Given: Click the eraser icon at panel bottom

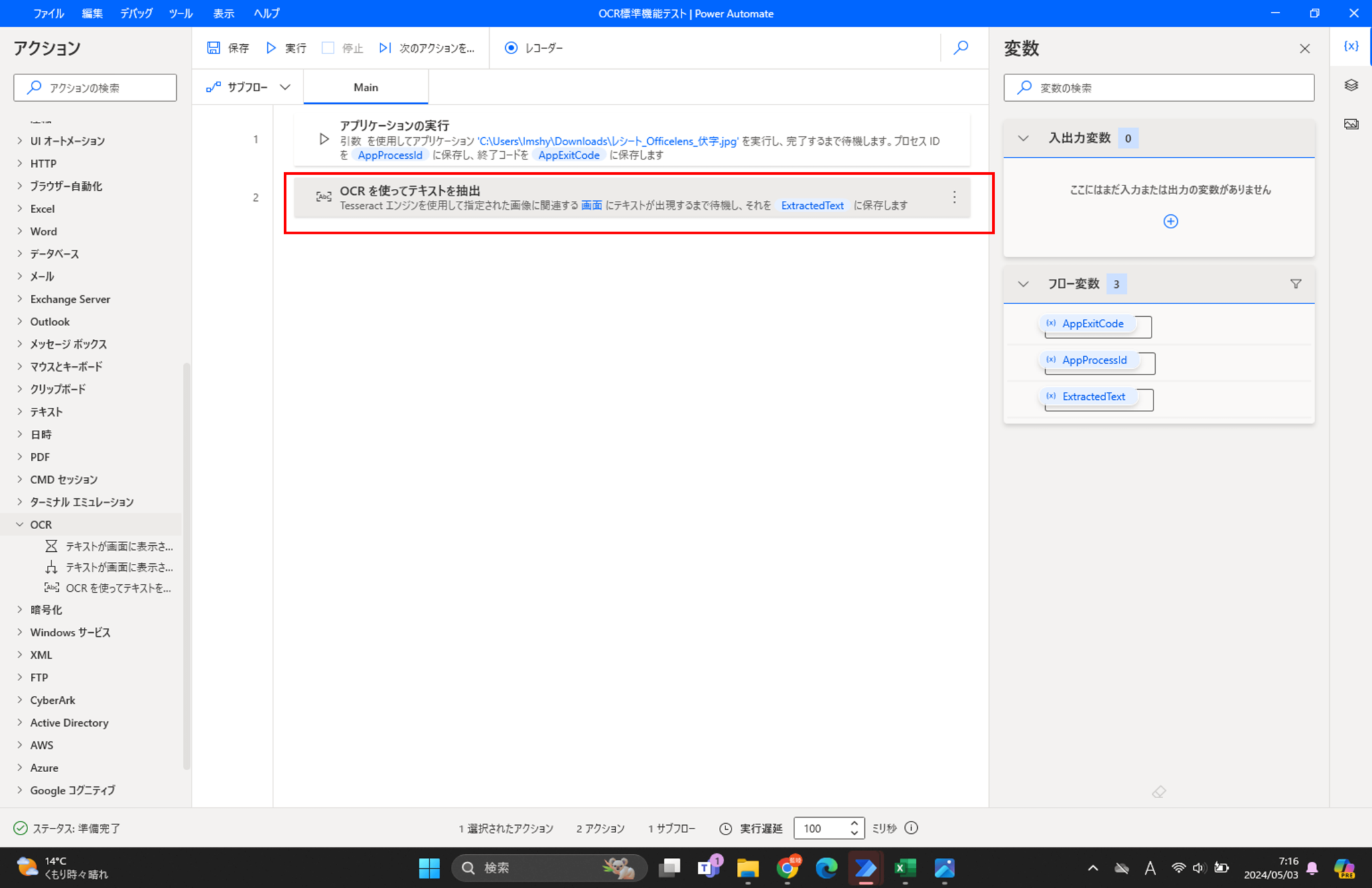Looking at the screenshot, I should coord(1158,792).
